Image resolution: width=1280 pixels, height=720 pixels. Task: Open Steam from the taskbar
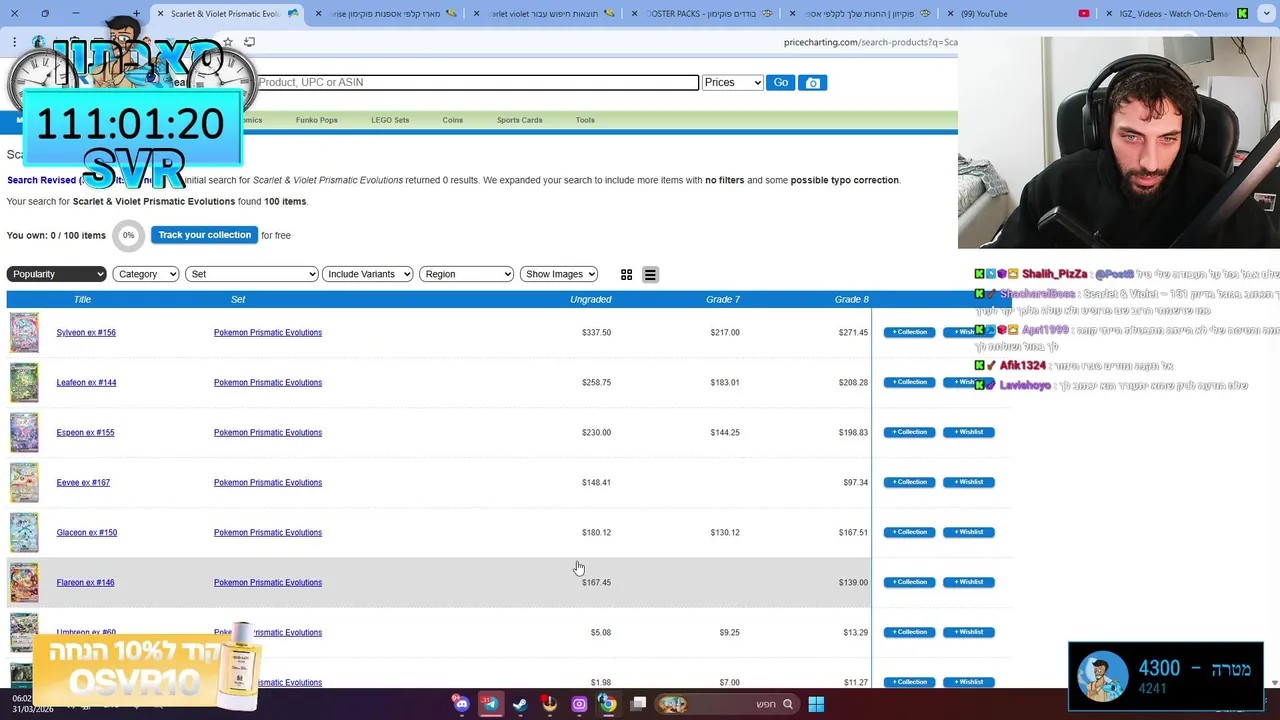tap(520, 704)
